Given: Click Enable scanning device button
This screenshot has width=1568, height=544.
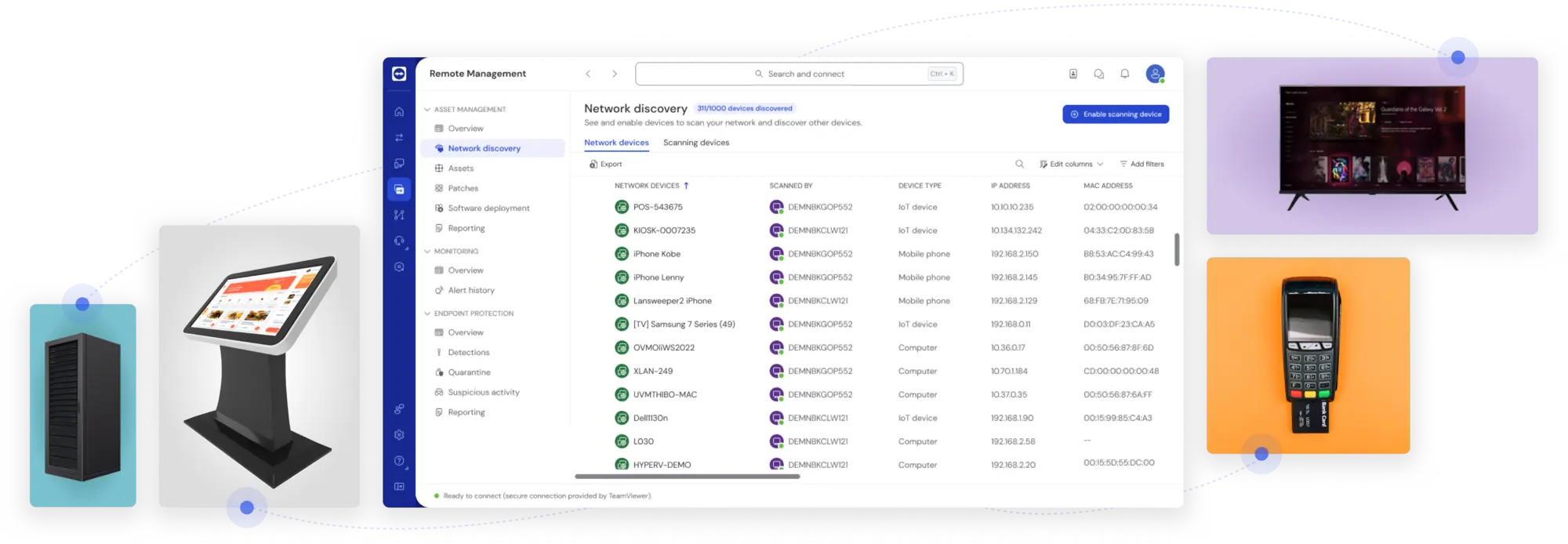Looking at the screenshot, I should [x=1116, y=114].
